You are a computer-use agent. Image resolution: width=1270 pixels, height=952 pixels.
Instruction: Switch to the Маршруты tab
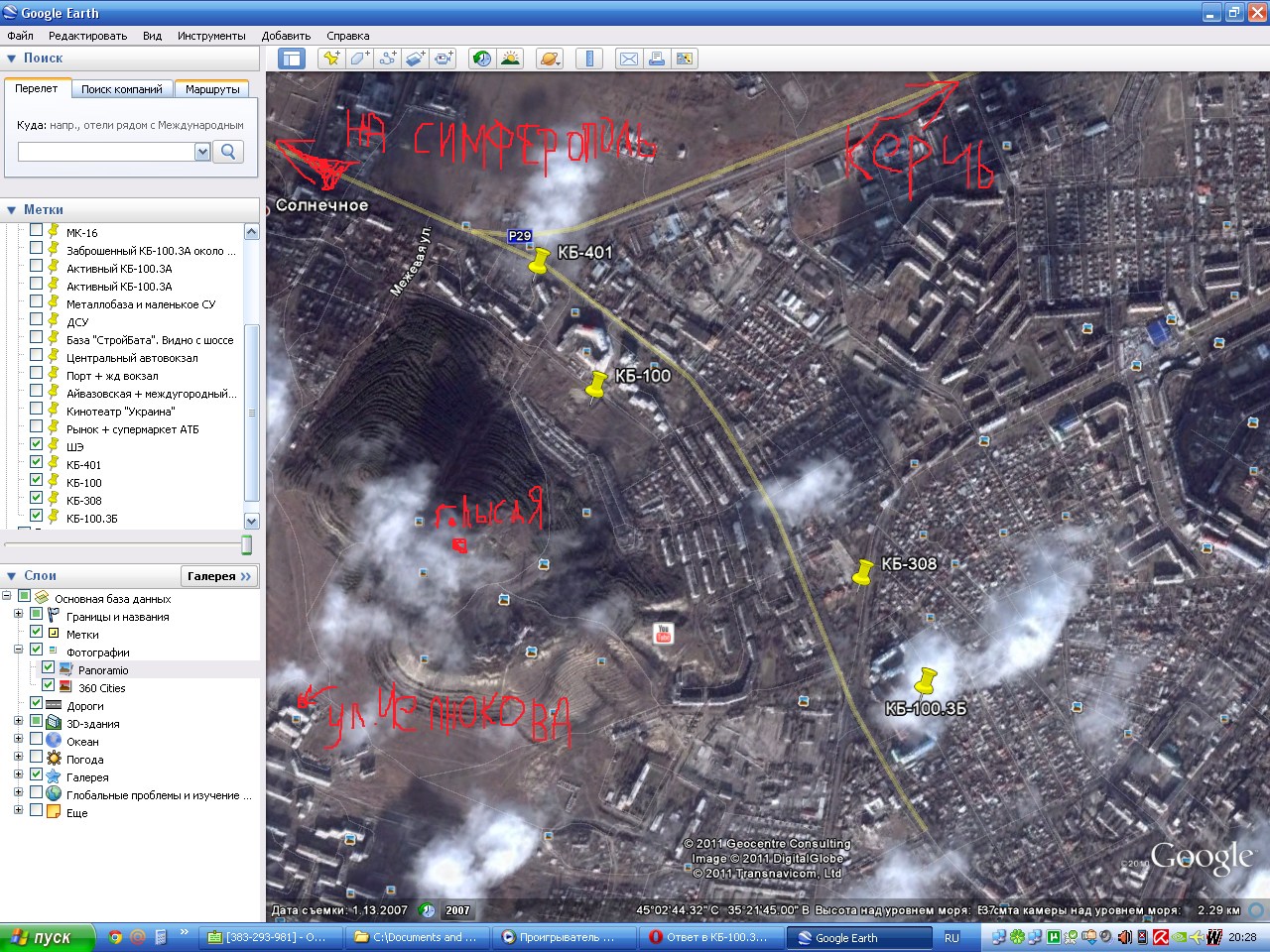212,89
